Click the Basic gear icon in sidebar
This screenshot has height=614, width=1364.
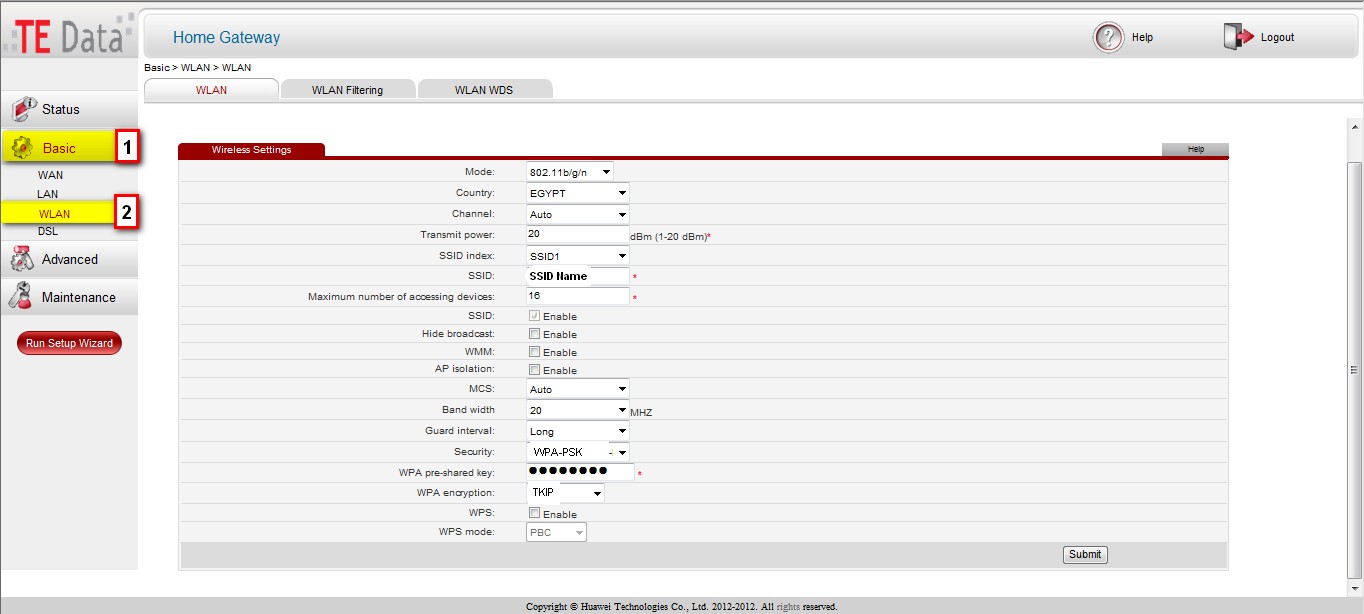point(23,146)
